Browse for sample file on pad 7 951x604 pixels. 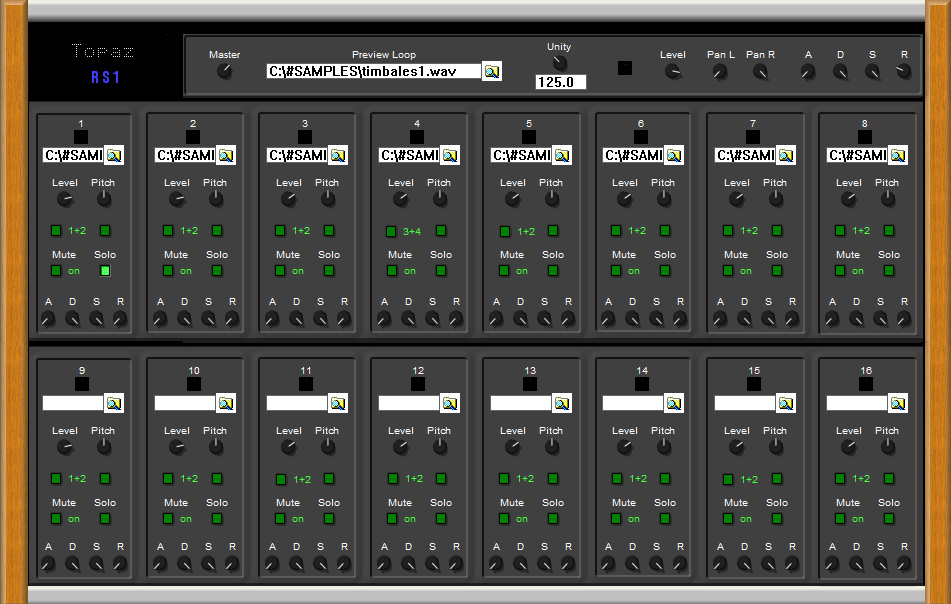click(786, 155)
